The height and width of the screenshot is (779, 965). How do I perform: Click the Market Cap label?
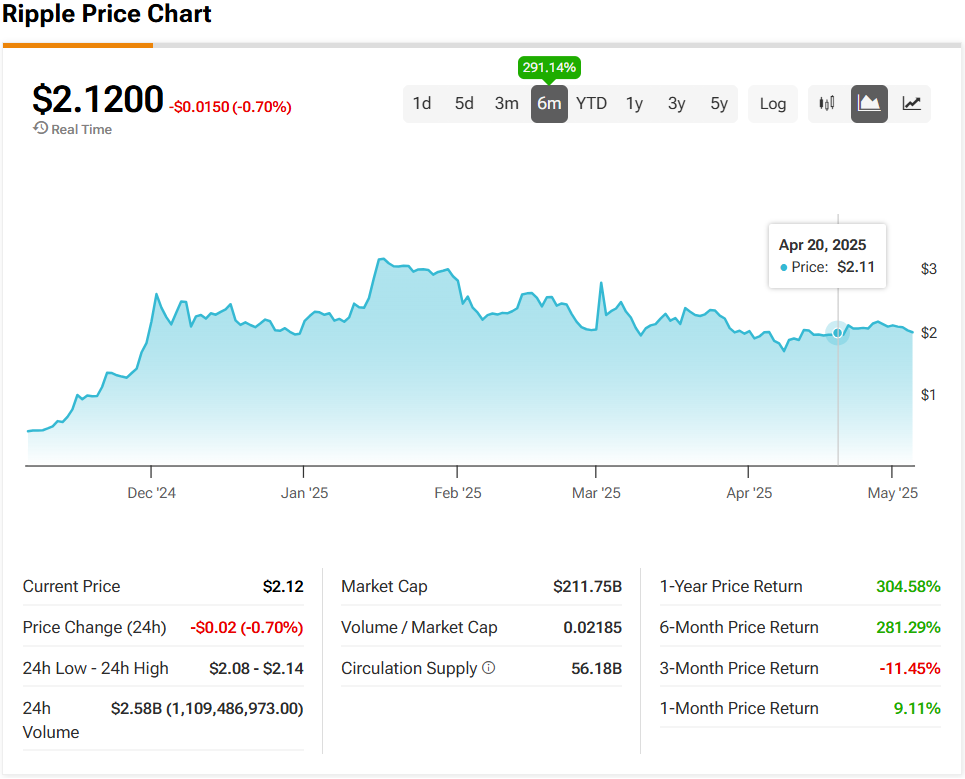point(384,586)
